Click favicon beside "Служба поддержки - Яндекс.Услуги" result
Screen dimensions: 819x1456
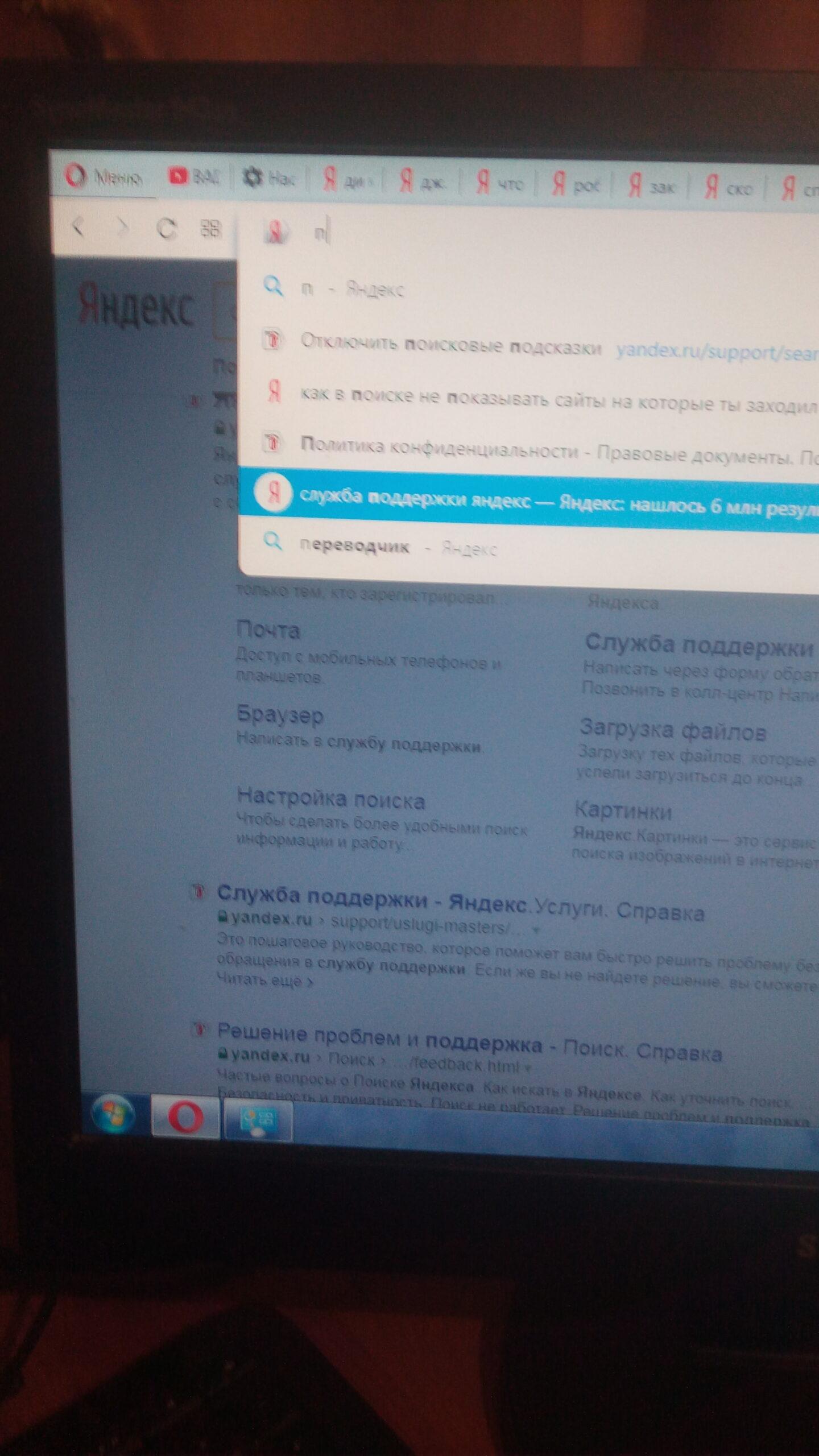tap(198, 892)
